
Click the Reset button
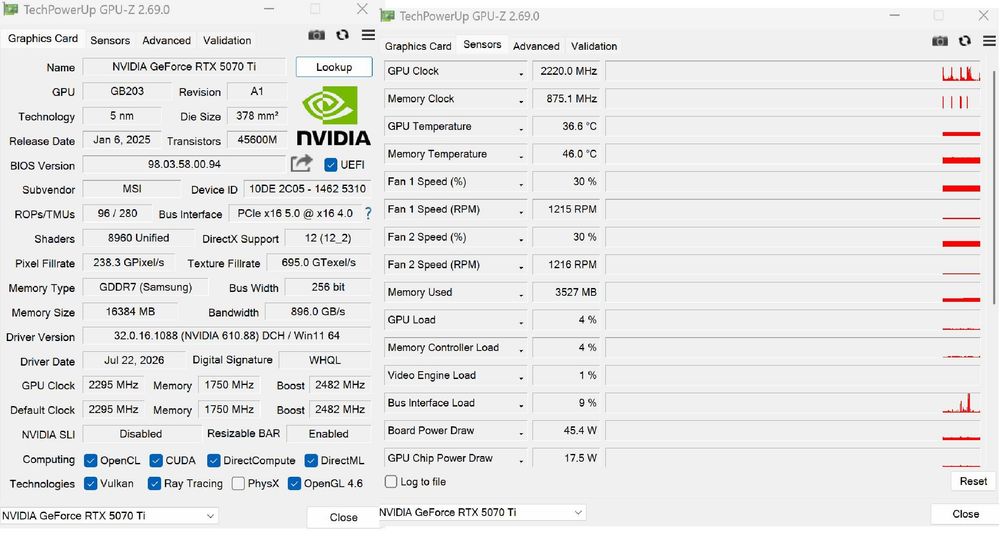point(973,481)
